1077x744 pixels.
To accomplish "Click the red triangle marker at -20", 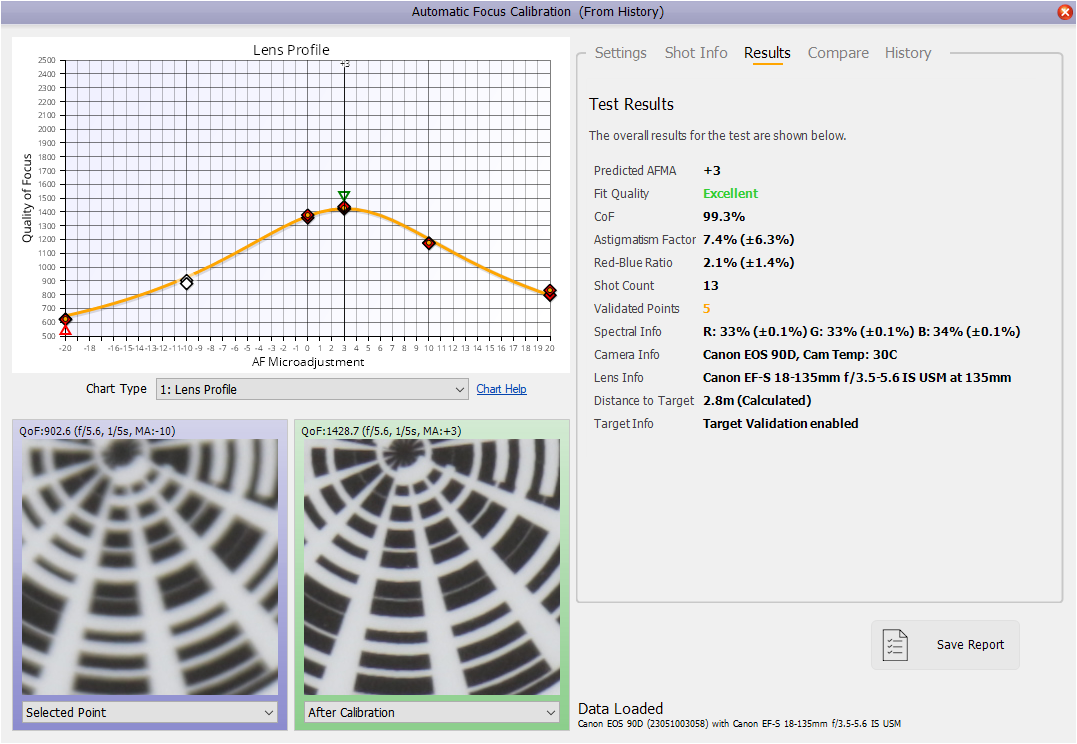I will [x=65, y=330].
